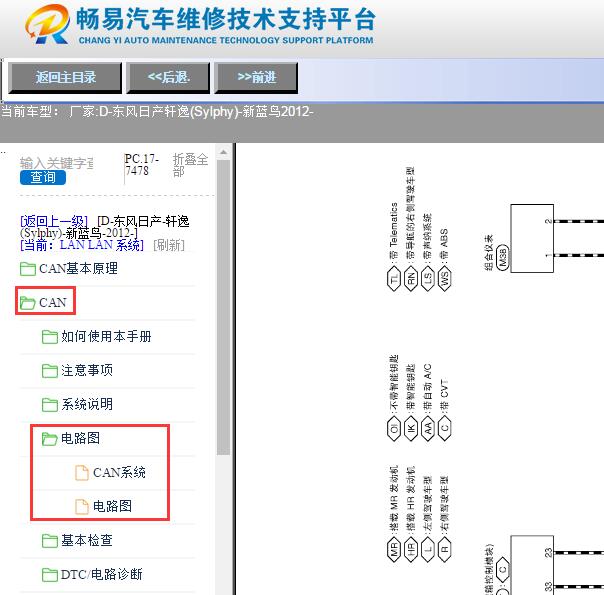Click the IK smart key legend hexagon
The height and width of the screenshot is (595, 604).
[411, 428]
